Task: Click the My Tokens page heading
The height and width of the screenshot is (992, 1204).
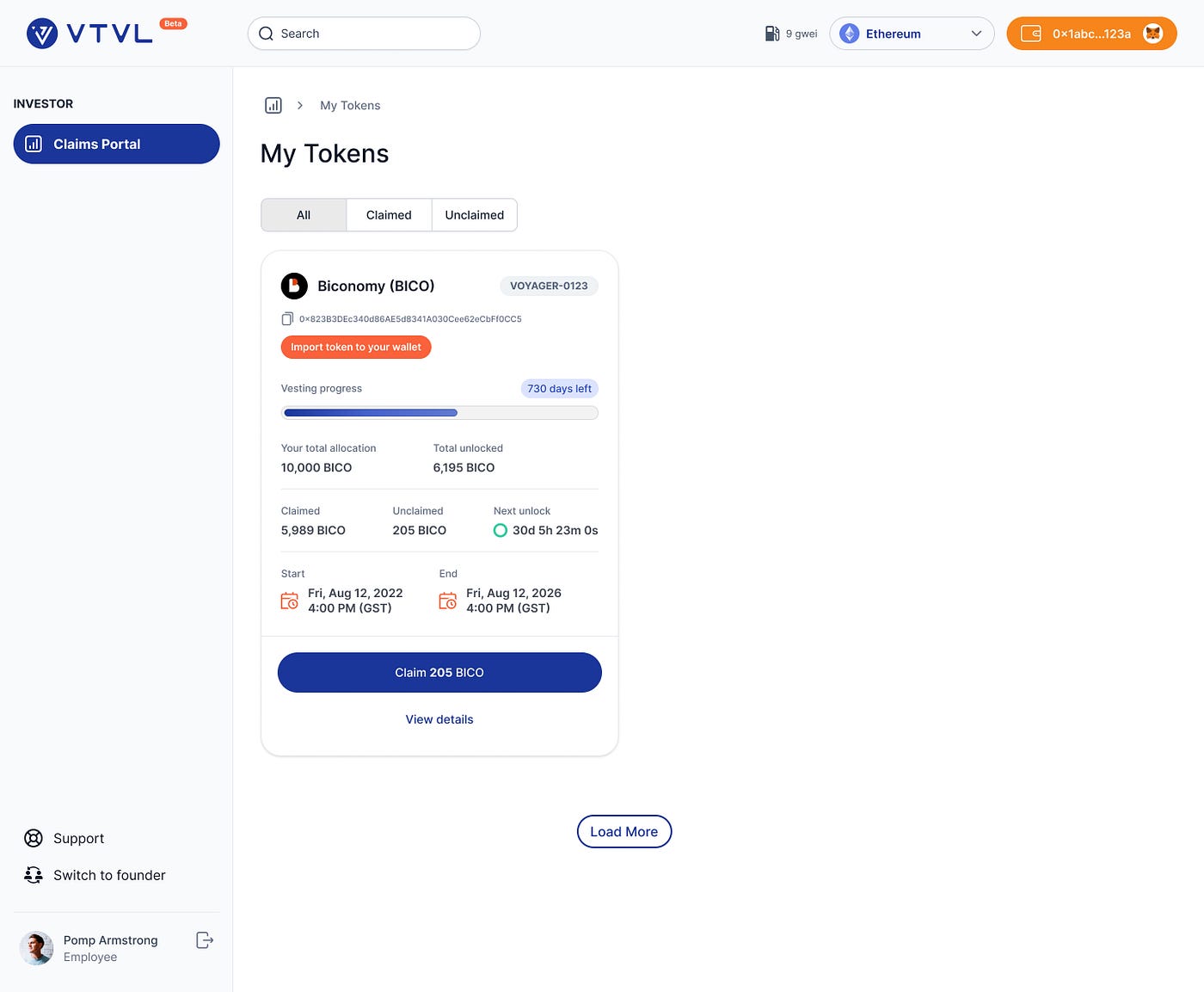Action: point(325,153)
